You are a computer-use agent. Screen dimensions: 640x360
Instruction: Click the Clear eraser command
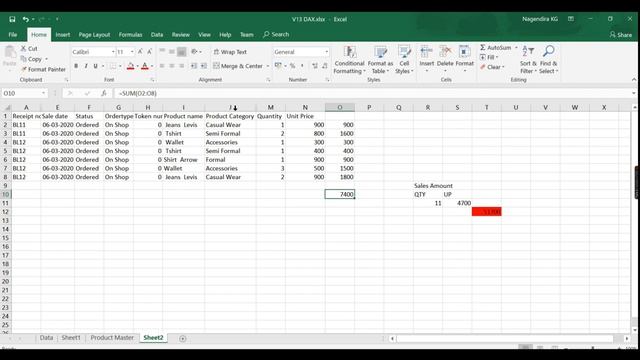point(493,67)
